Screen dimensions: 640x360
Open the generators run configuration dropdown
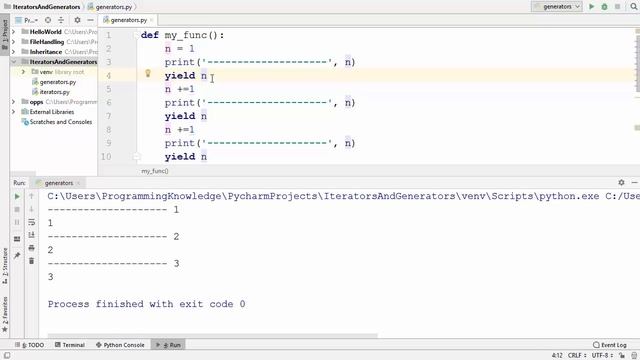[x=557, y=7]
